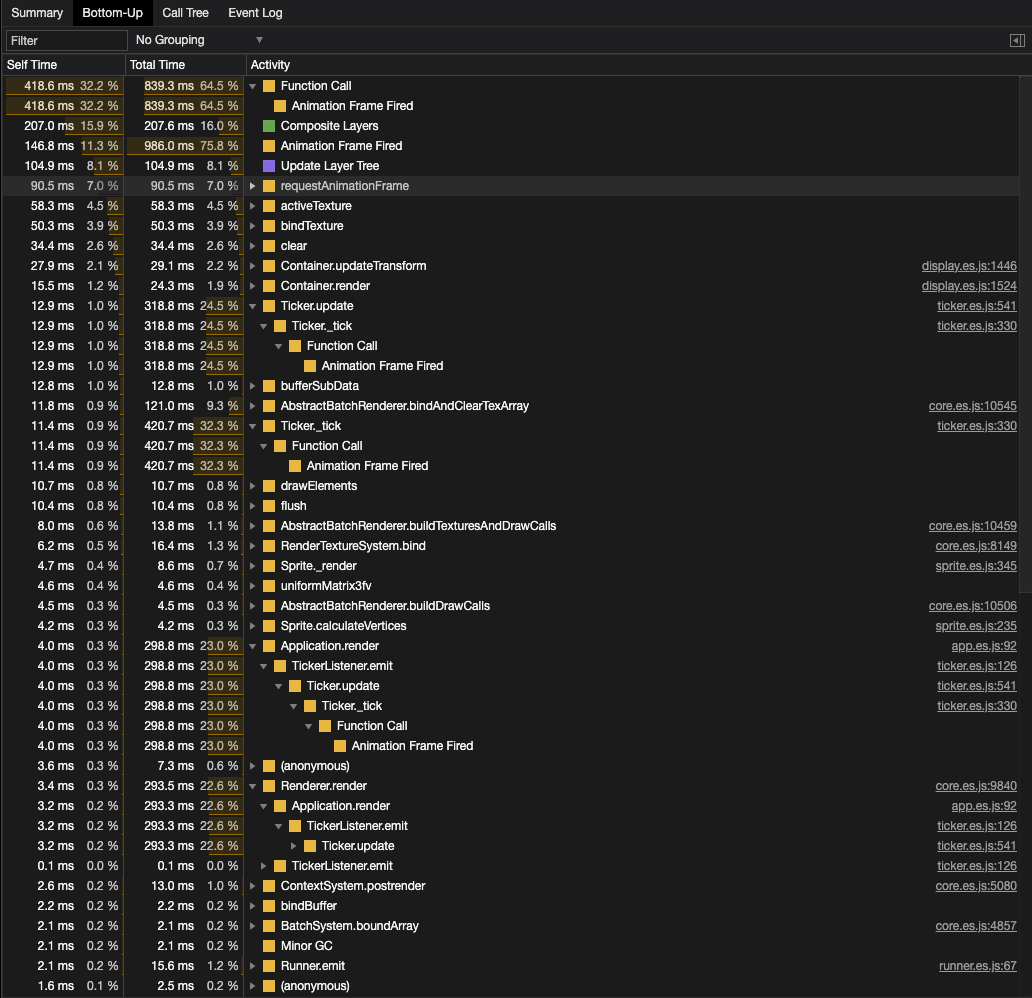This screenshot has height=998, width=1032.
Task: Expand the bindTexture row
Action: coord(252,226)
